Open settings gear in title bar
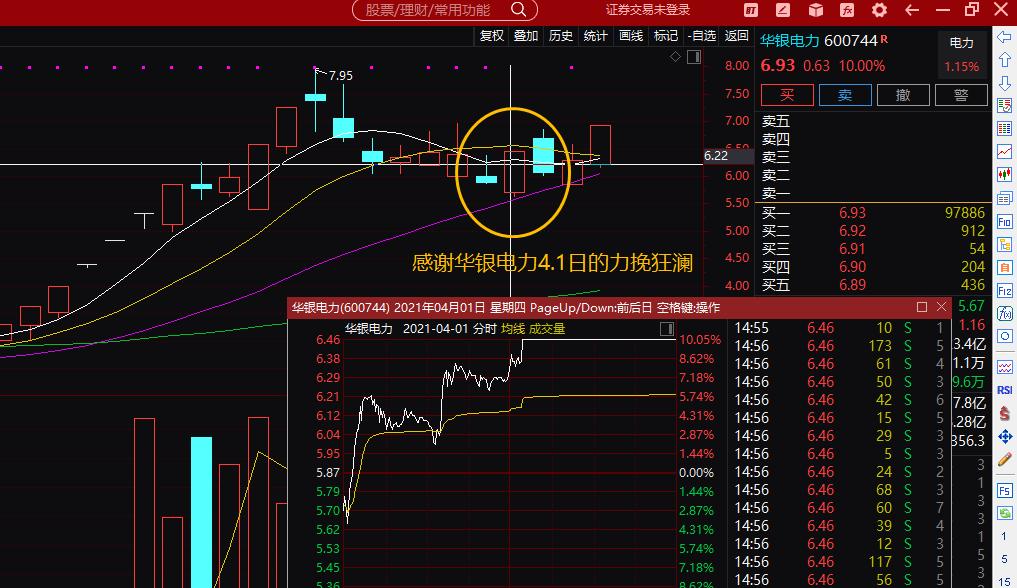 [879, 10]
